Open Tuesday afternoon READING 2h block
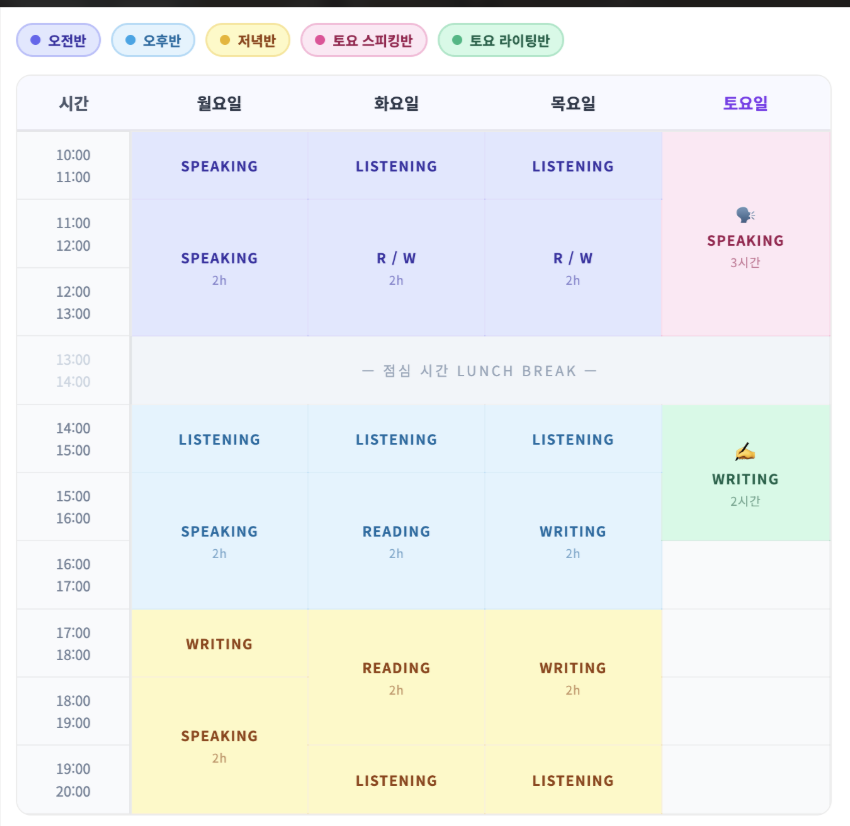 [396, 541]
